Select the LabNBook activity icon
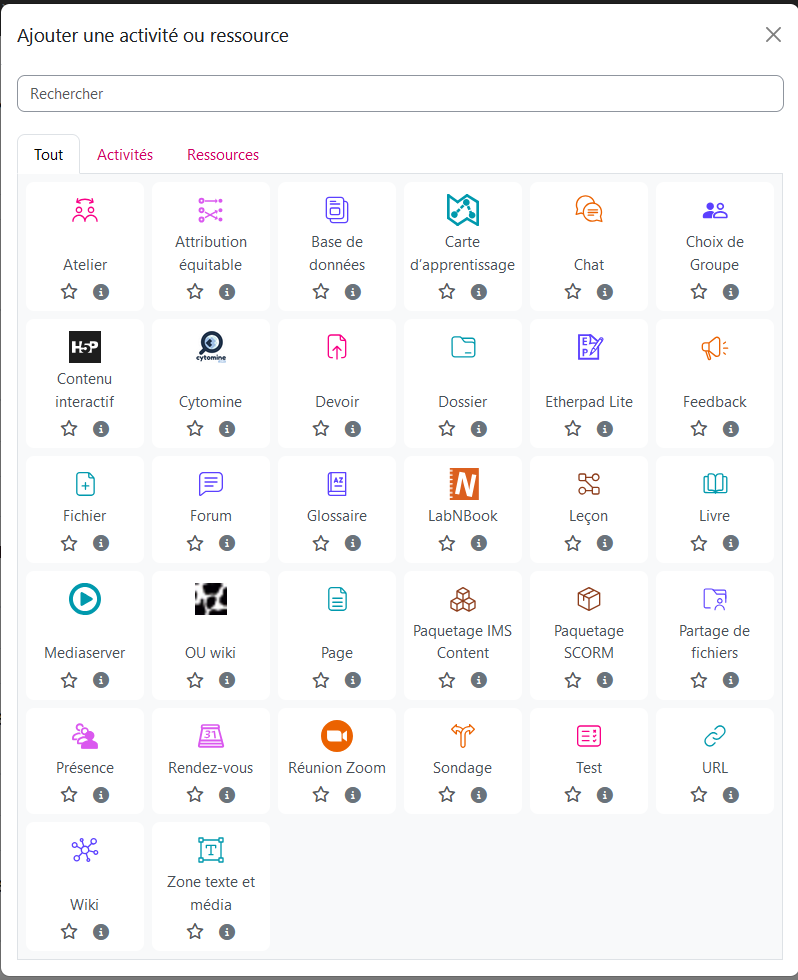Image resolution: width=798 pixels, height=980 pixels. pos(462,484)
